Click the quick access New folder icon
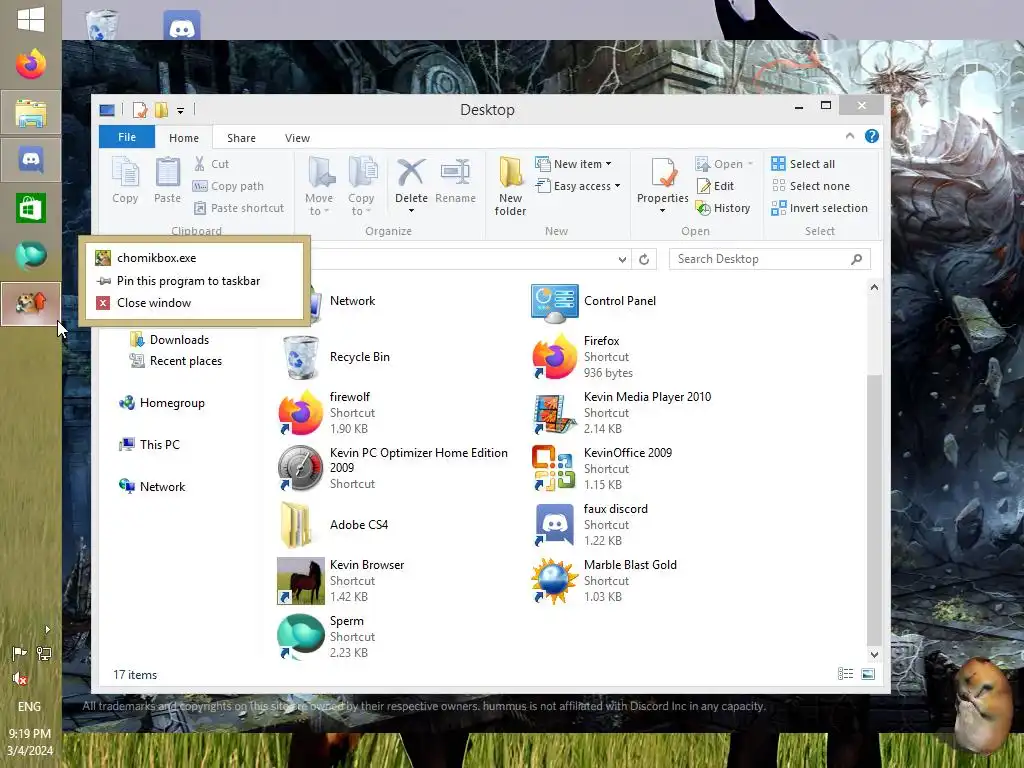 (161, 110)
